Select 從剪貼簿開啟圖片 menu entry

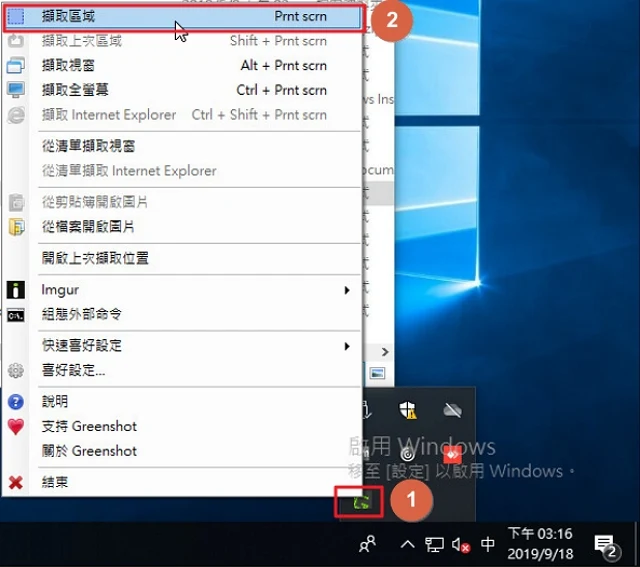coord(182,202)
